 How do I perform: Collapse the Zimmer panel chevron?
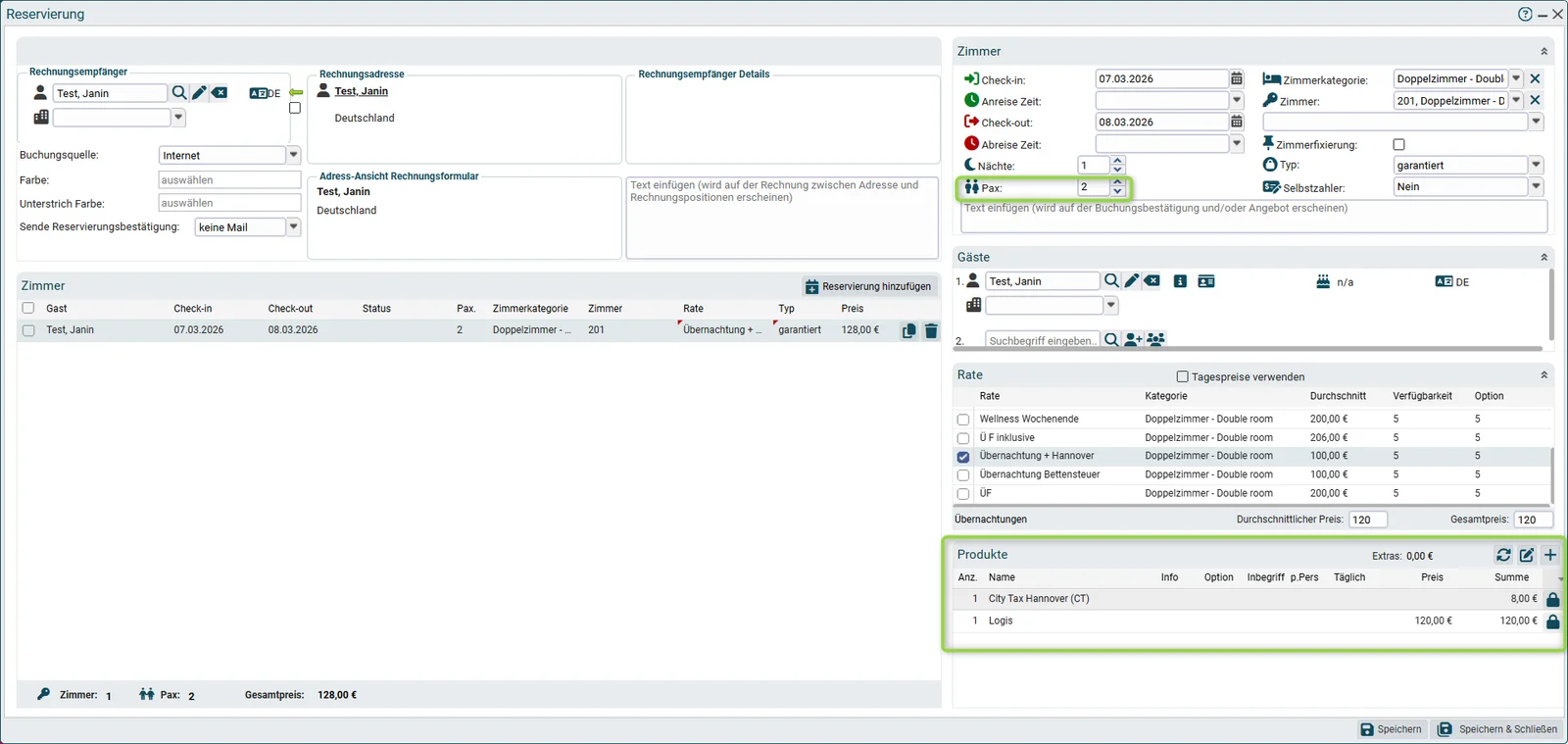(x=1544, y=51)
